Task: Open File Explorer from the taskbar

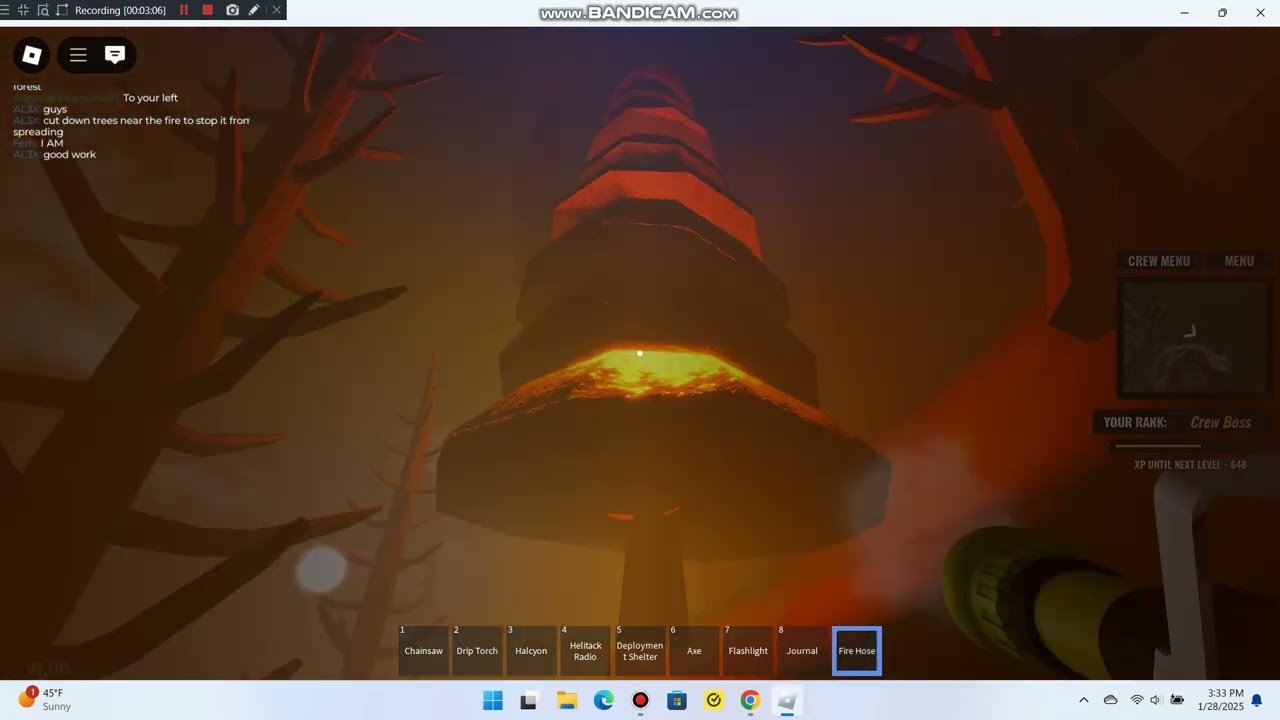Action: [x=567, y=701]
